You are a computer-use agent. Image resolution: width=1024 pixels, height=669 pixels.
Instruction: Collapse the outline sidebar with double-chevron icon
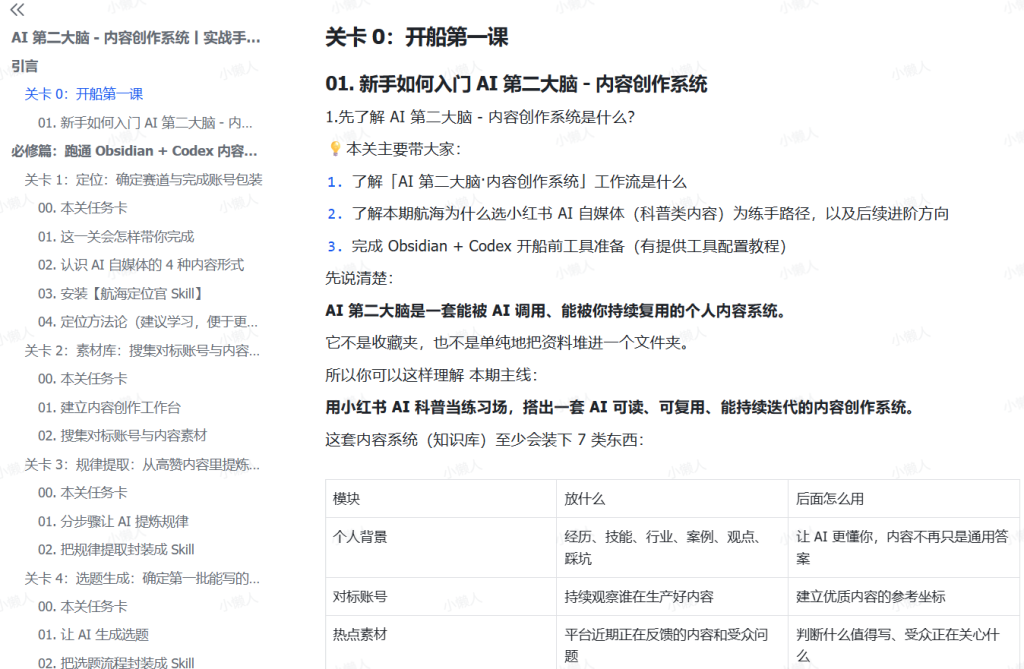(18, 10)
